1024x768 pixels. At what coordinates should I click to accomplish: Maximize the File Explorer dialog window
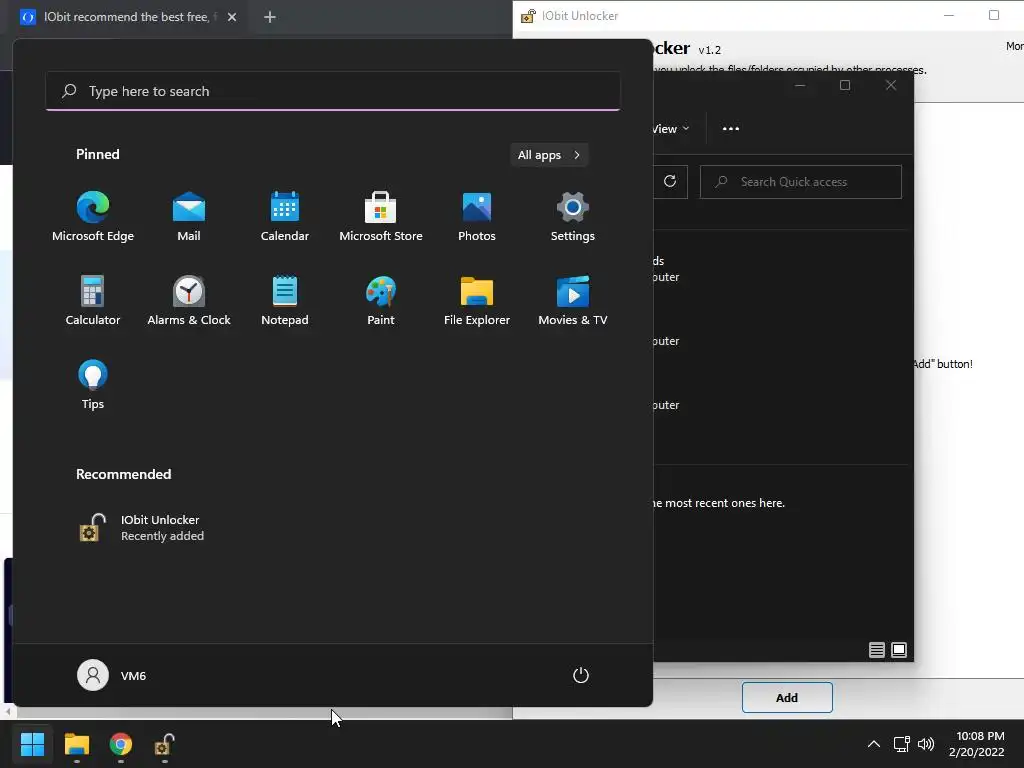pyautogui.click(x=845, y=85)
